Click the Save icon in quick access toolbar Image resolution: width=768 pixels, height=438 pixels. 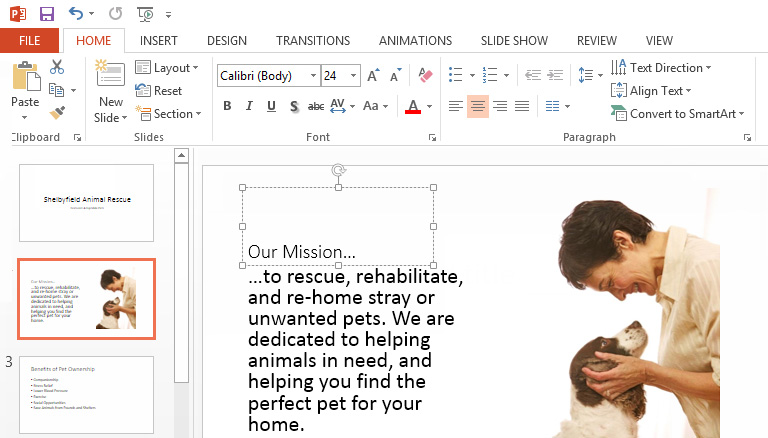(x=47, y=13)
